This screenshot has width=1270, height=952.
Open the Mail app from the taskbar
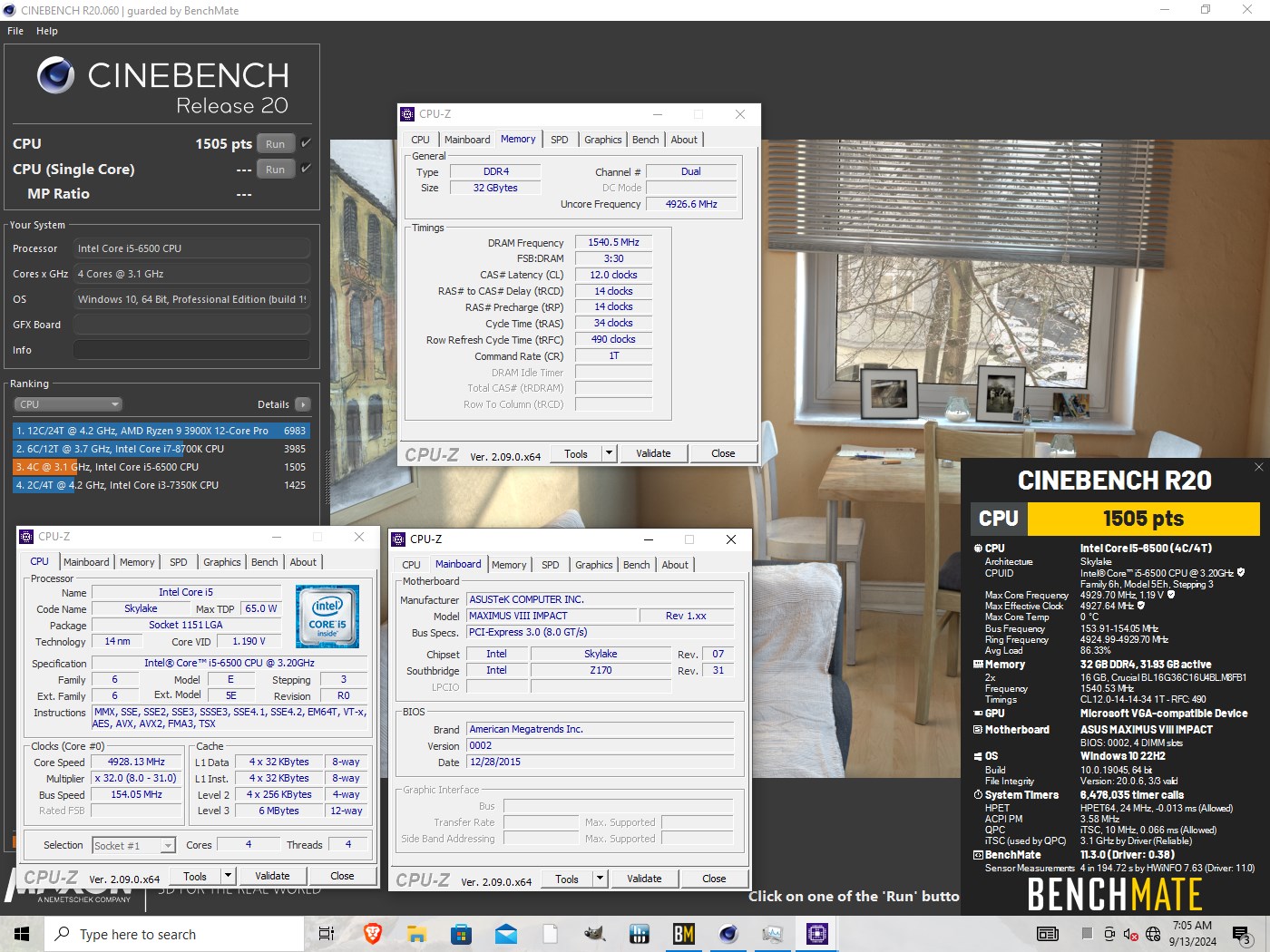pyautogui.click(x=506, y=934)
